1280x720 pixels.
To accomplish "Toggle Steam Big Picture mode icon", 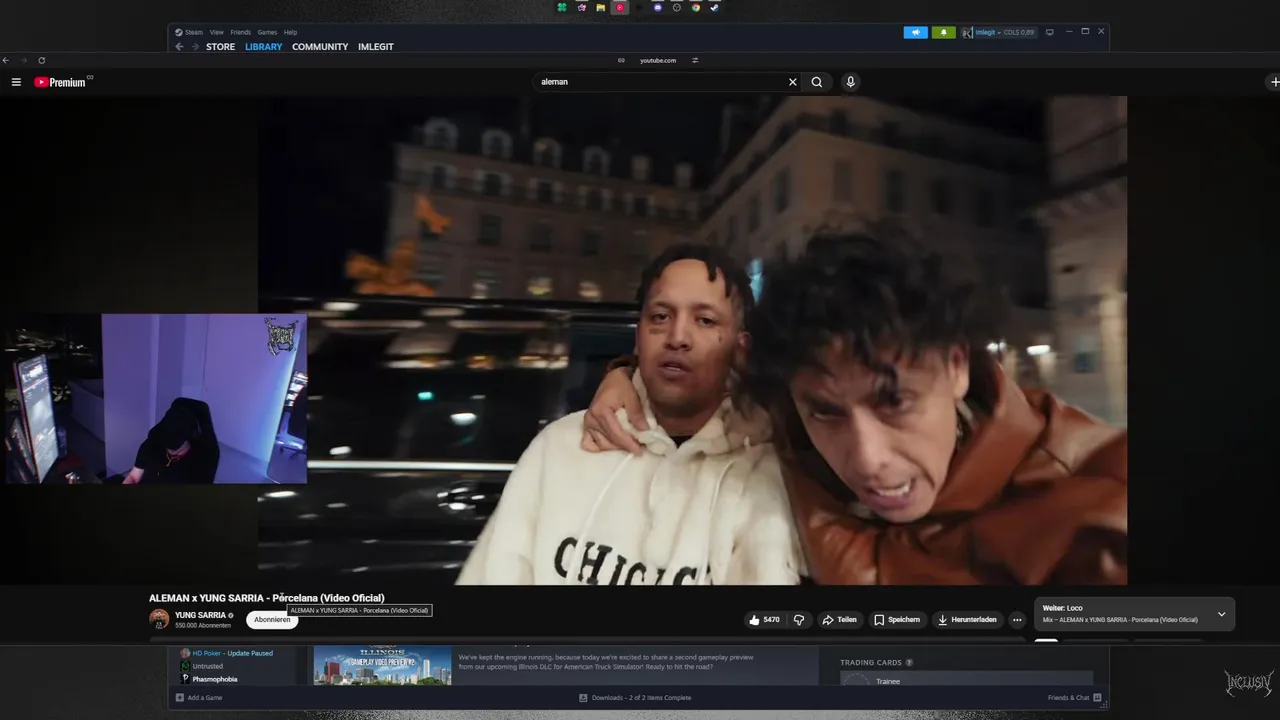I will click(1049, 32).
